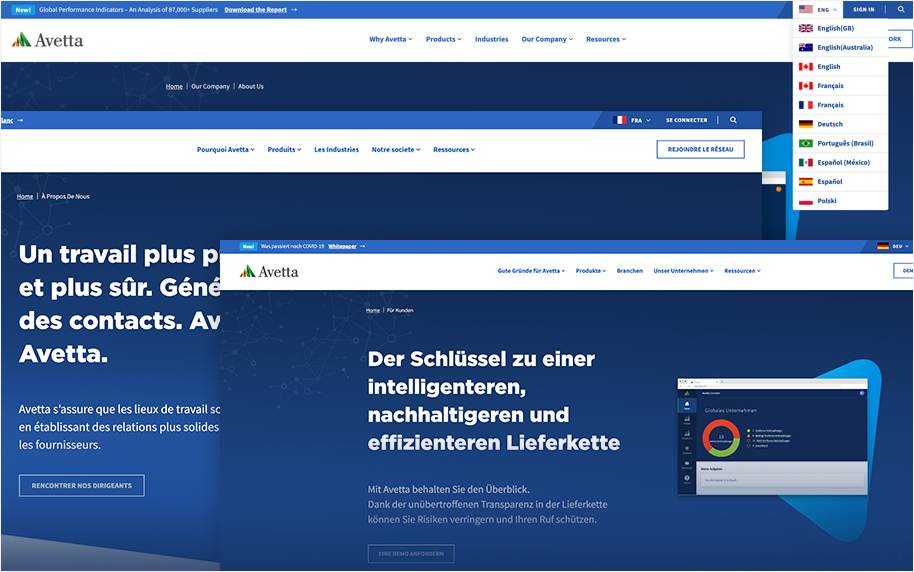Screen dimensions: 914x572
Task: Expand Unser Unternehmen menu
Action: click(x=684, y=271)
